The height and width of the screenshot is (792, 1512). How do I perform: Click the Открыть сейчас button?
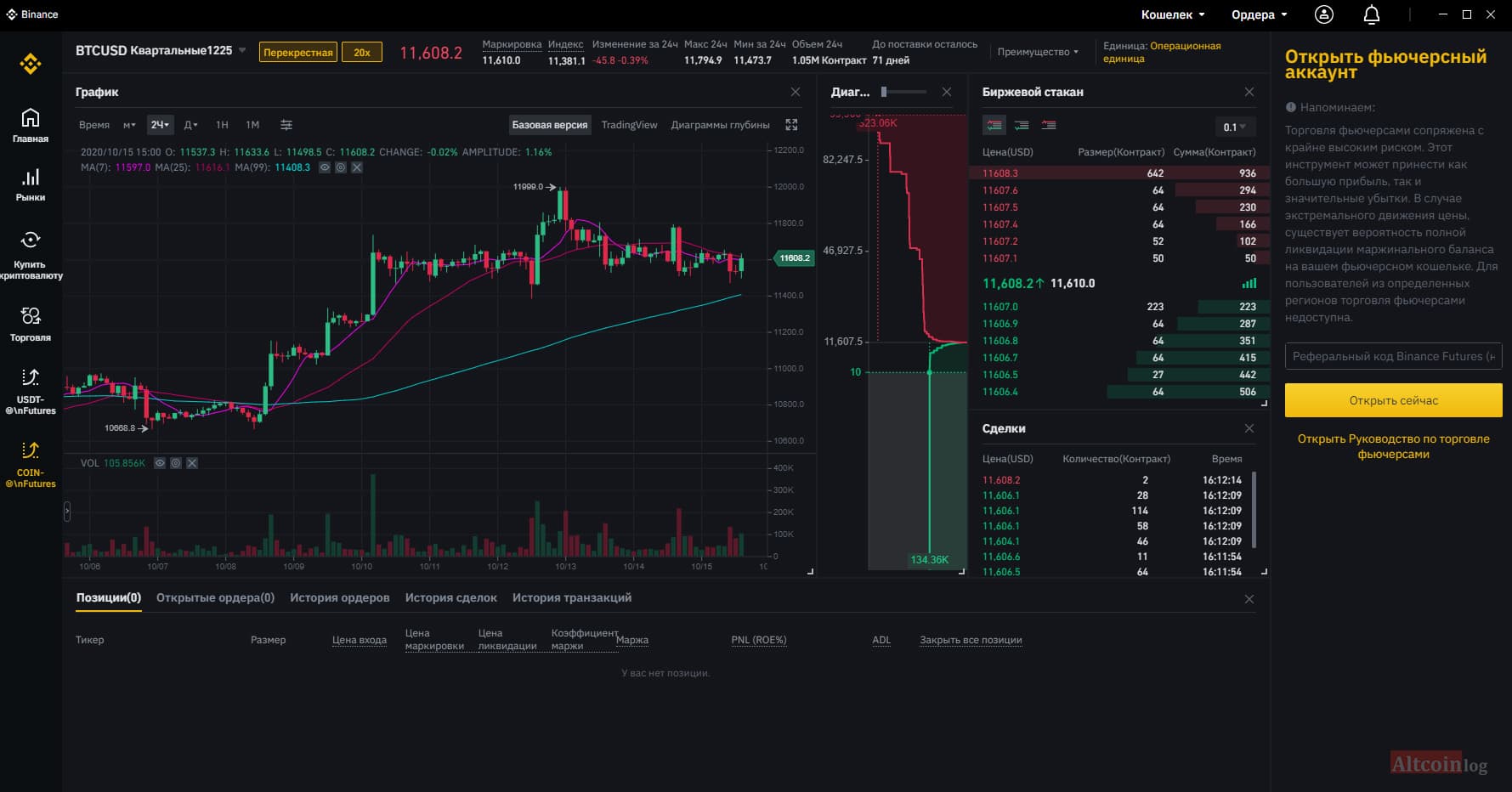coord(1394,400)
